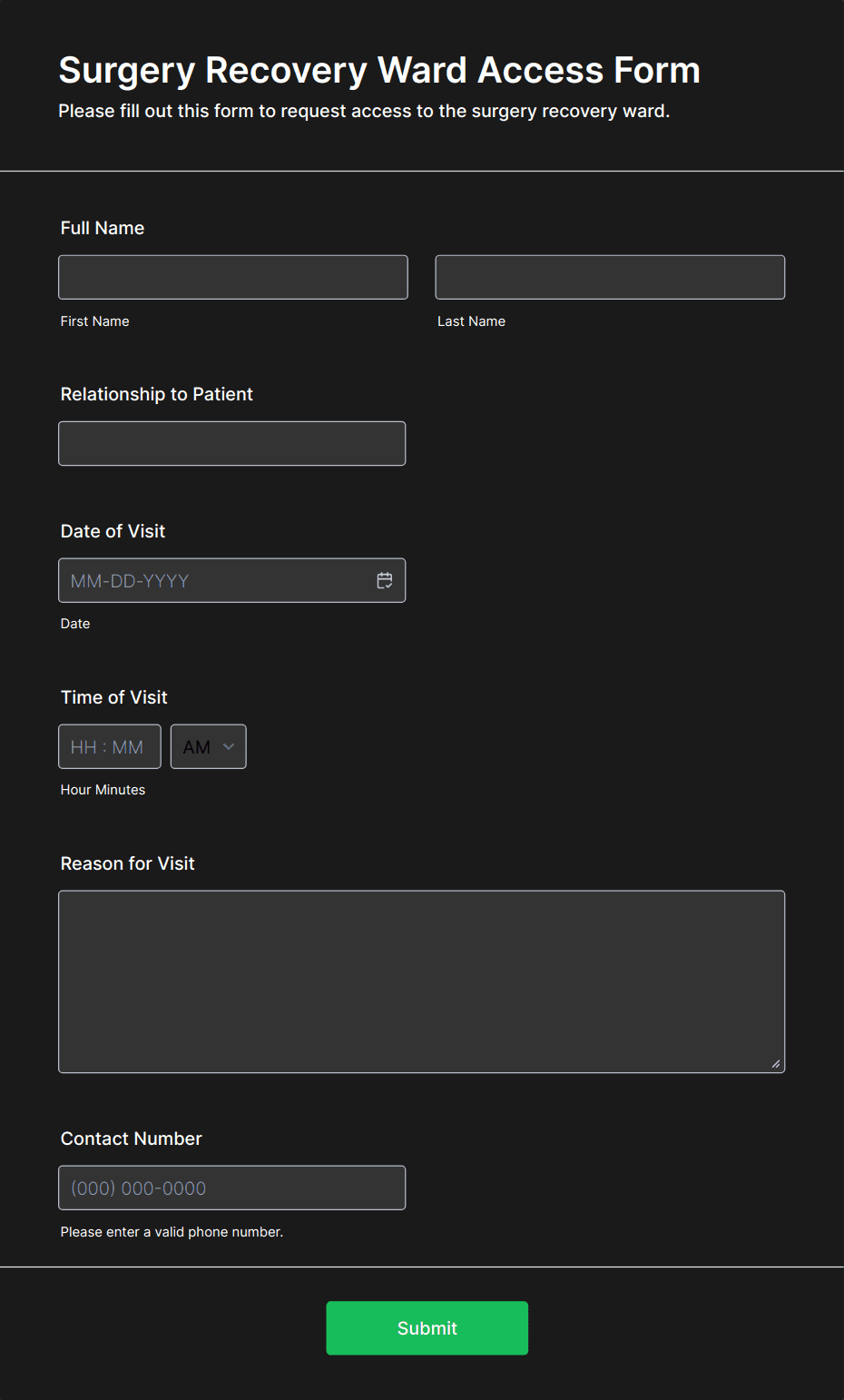Screen dimensions: 844x1400
Task: Open the calendar date picker icon
Action: [385, 580]
